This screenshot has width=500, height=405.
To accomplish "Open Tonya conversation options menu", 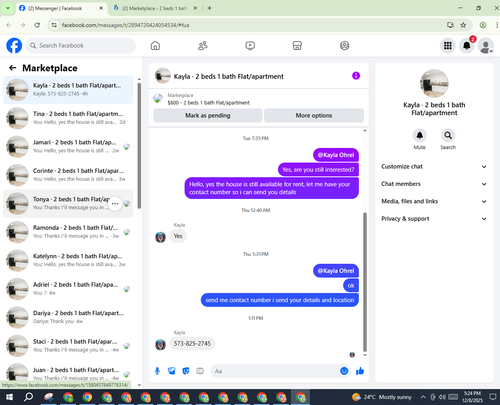I will pos(115,203).
